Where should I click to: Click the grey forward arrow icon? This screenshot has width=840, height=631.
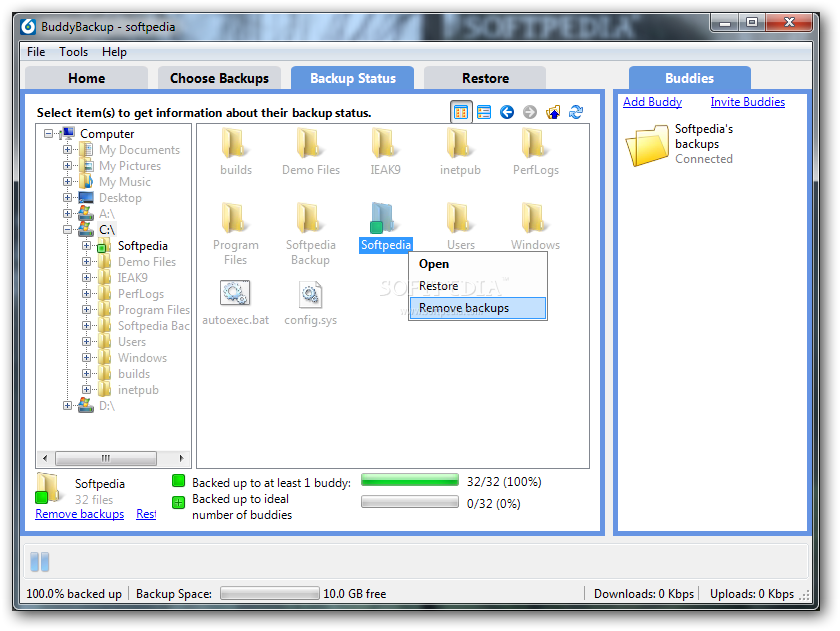tap(530, 112)
